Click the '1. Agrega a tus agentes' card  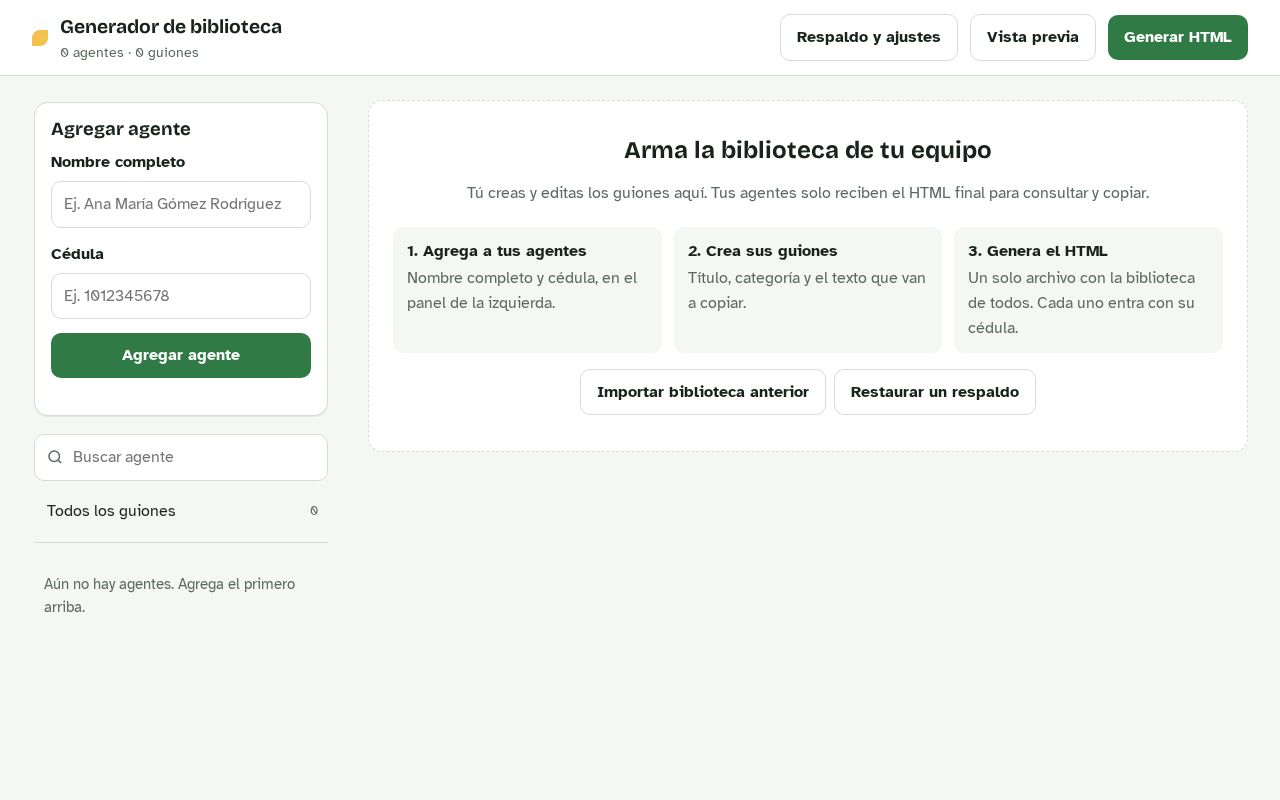coord(527,290)
